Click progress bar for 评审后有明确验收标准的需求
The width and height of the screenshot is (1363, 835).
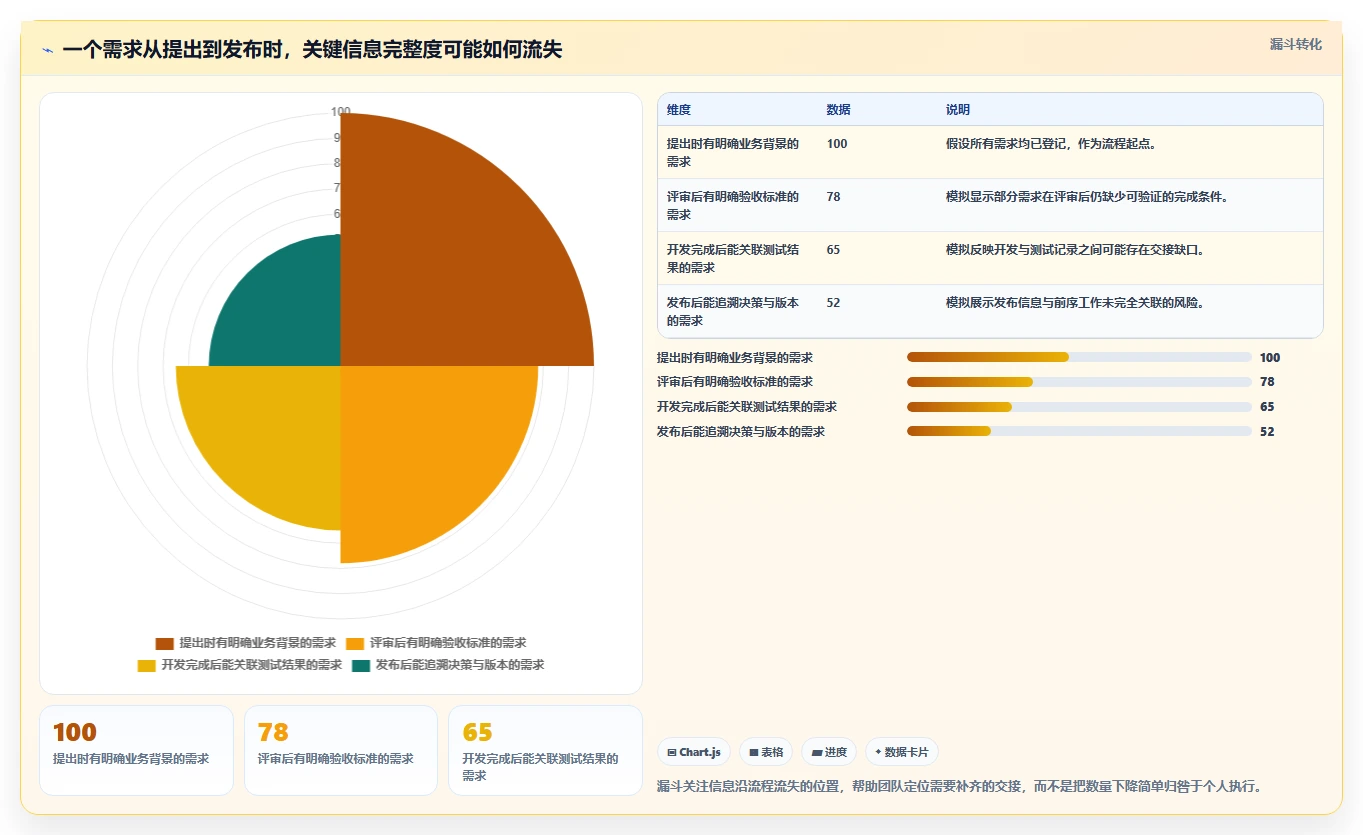point(1079,382)
